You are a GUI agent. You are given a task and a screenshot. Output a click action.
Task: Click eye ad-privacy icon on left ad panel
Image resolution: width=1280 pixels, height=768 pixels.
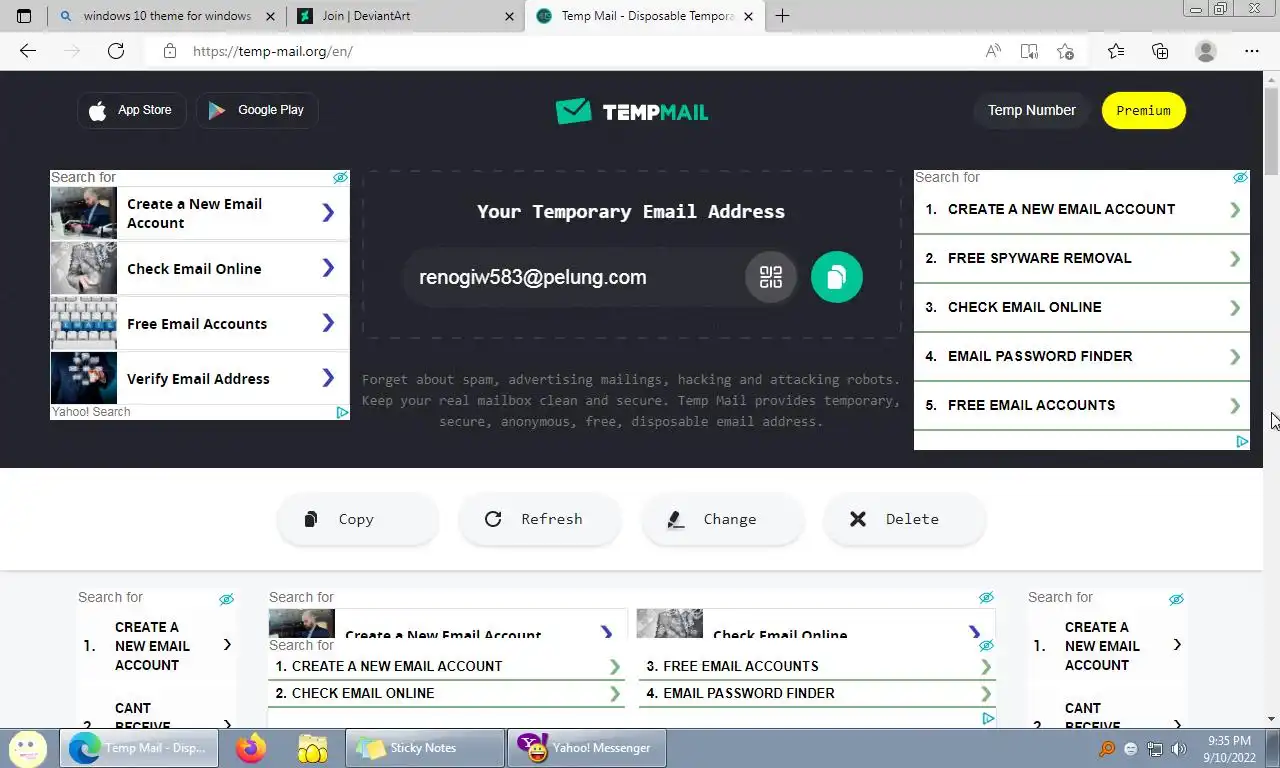340,177
